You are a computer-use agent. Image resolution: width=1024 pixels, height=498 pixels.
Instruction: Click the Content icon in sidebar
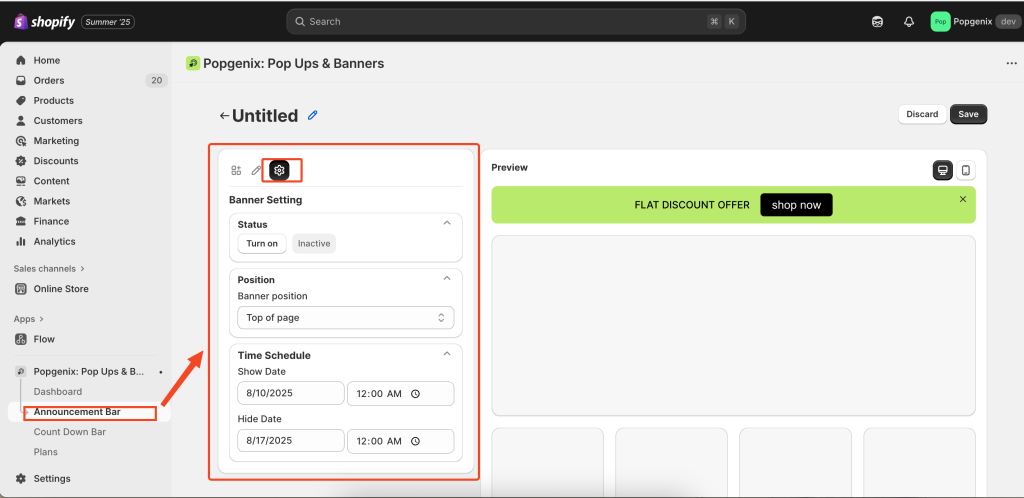(21, 181)
